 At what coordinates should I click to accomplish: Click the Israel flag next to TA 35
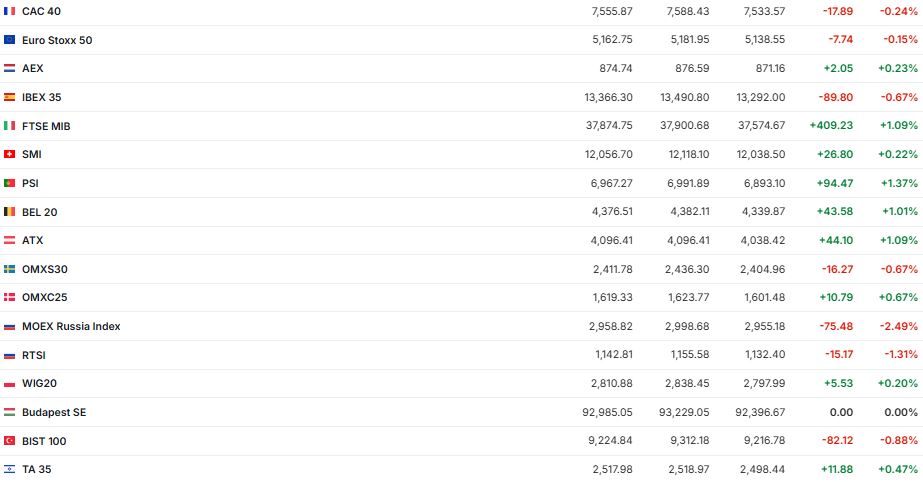click(x=9, y=469)
